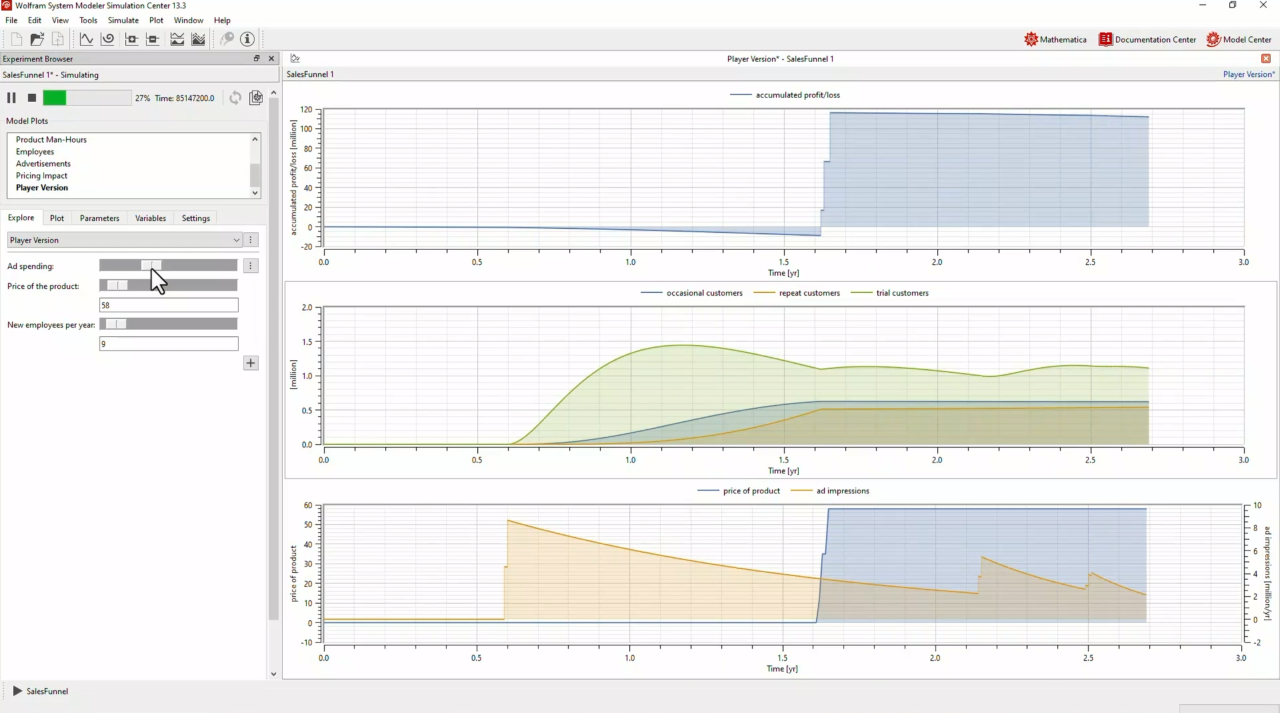Click the employees value field showing 9

pyautogui.click(x=169, y=343)
